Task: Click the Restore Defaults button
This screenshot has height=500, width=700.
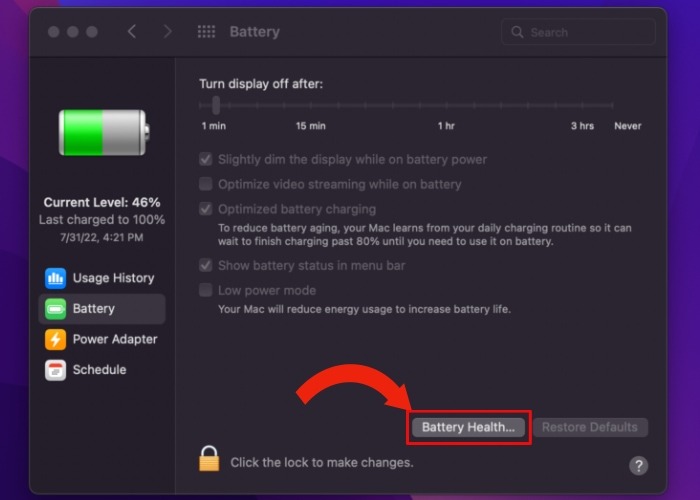Action: [590, 427]
